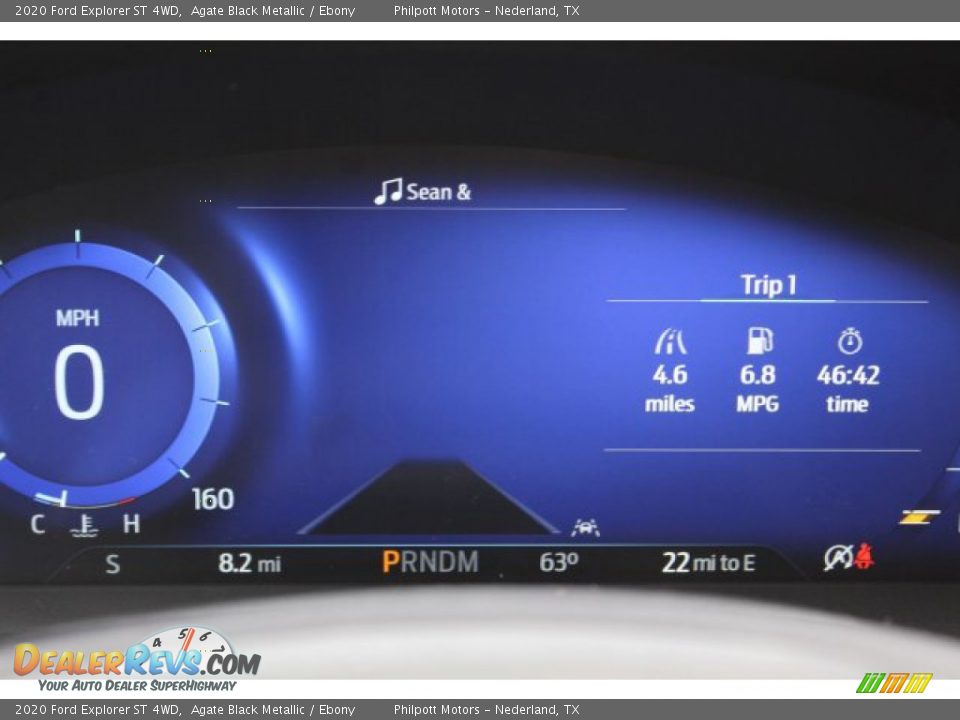Click the 8.2 mi odometer reading
Image resolution: width=960 pixels, height=720 pixels.
(249, 563)
